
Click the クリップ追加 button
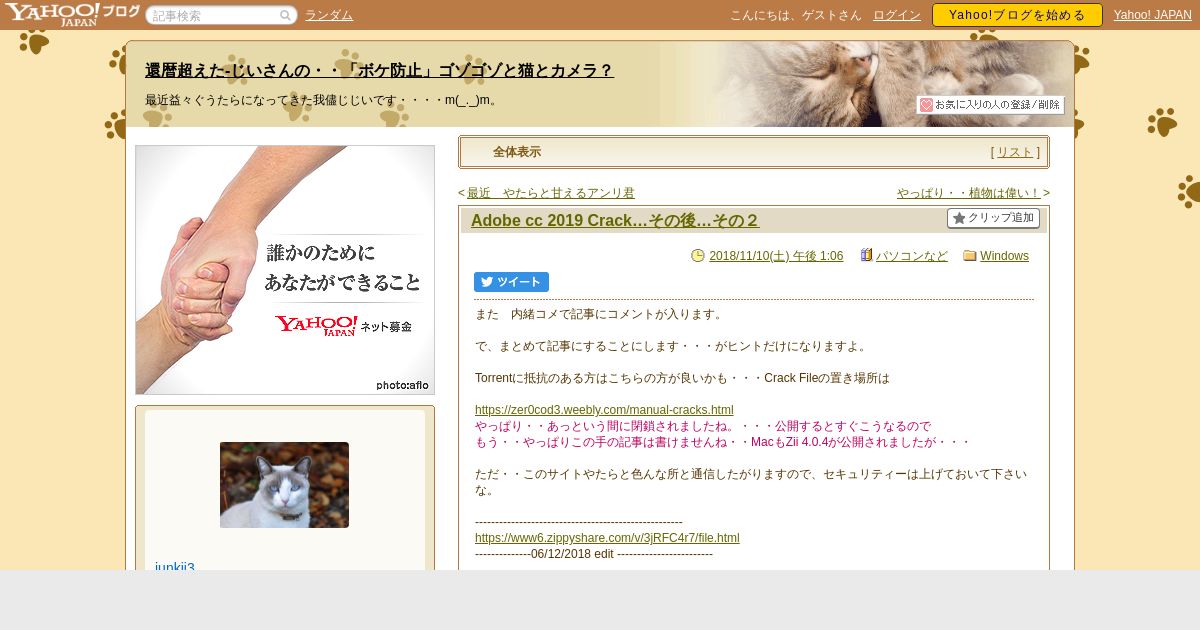(x=993, y=218)
